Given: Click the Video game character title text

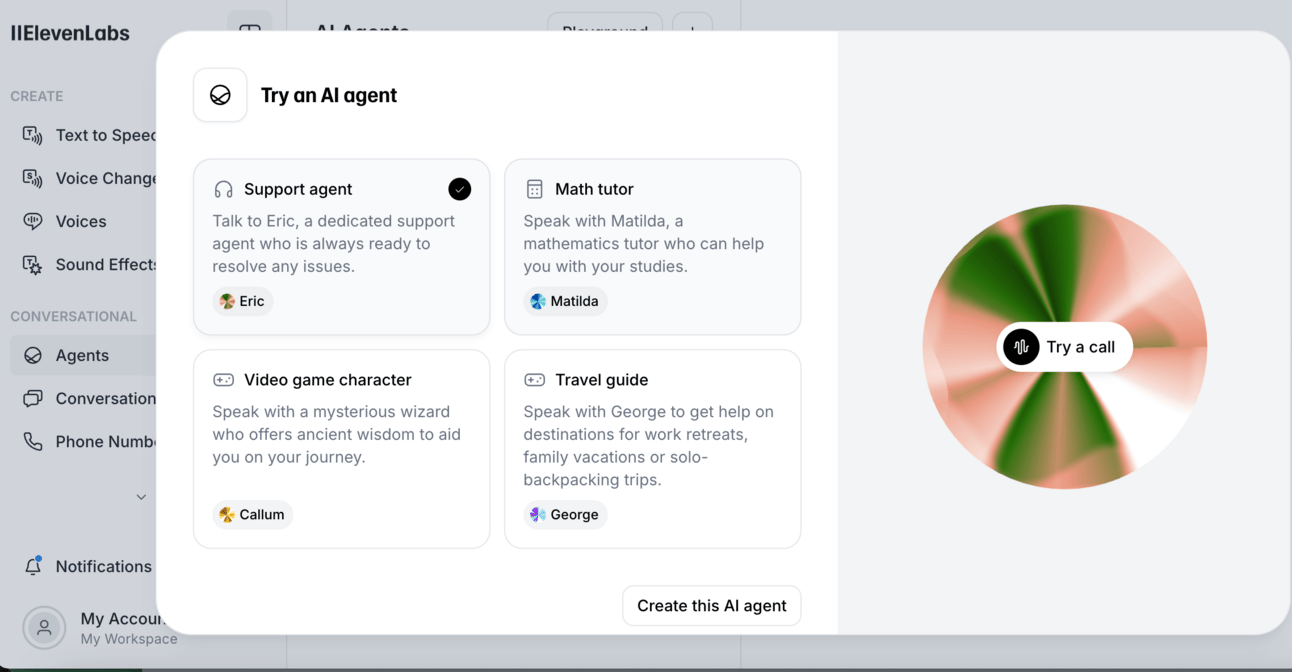Looking at the screenshot, I should coord(328,380).
